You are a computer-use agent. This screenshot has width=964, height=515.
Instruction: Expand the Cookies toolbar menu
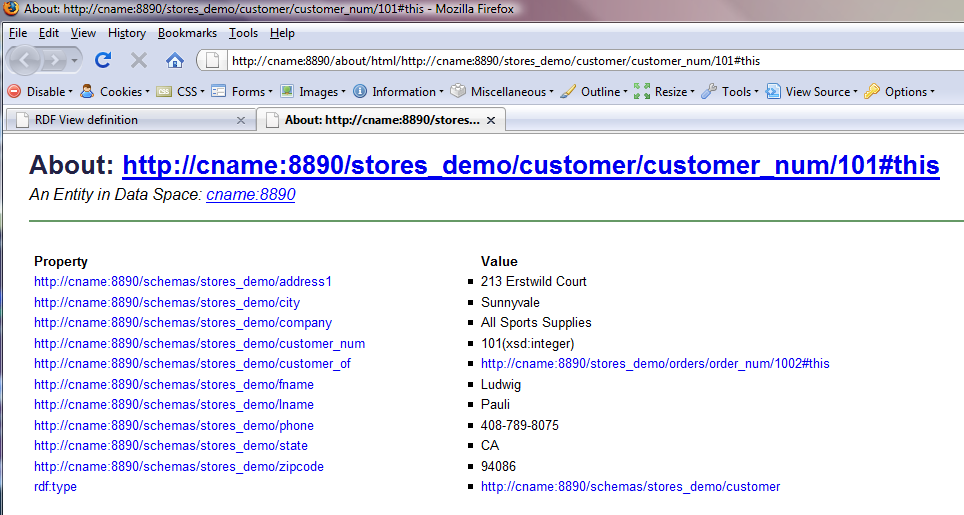(115, 91)
